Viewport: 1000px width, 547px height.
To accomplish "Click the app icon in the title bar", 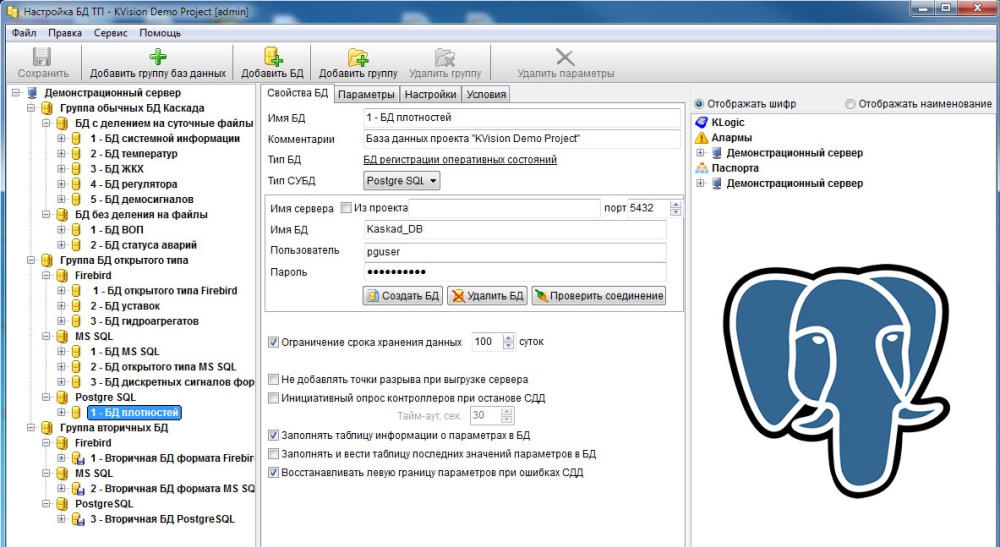I will tap(12, 11).
